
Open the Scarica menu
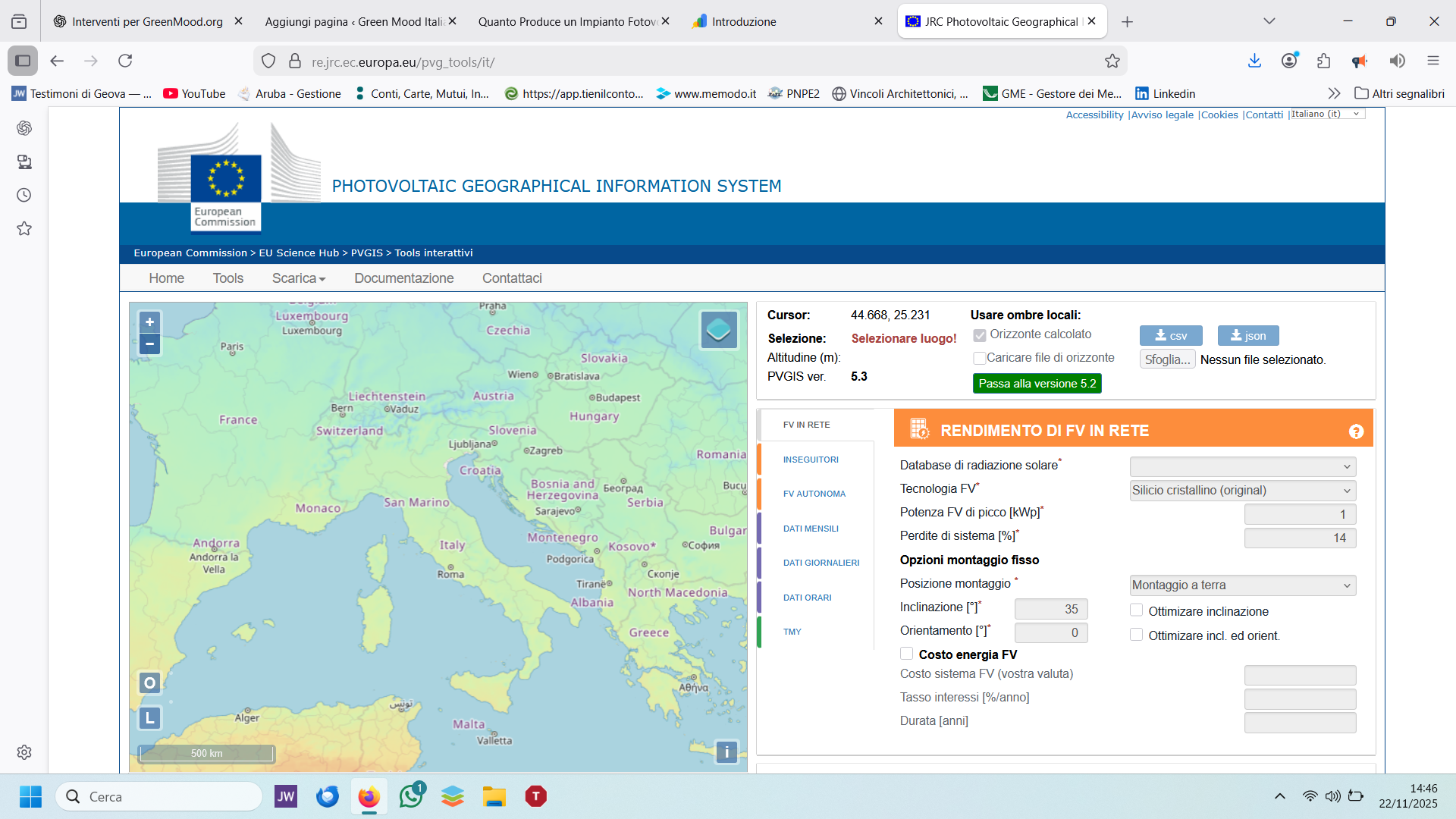(298, 278)
